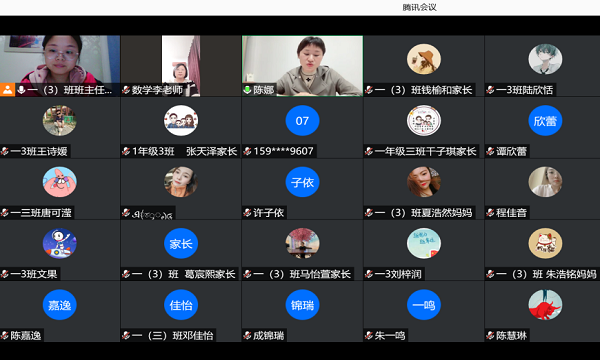This screenshot has height=360, width=600.
Task: Select the class teacher's video tile
Action: 60,66
